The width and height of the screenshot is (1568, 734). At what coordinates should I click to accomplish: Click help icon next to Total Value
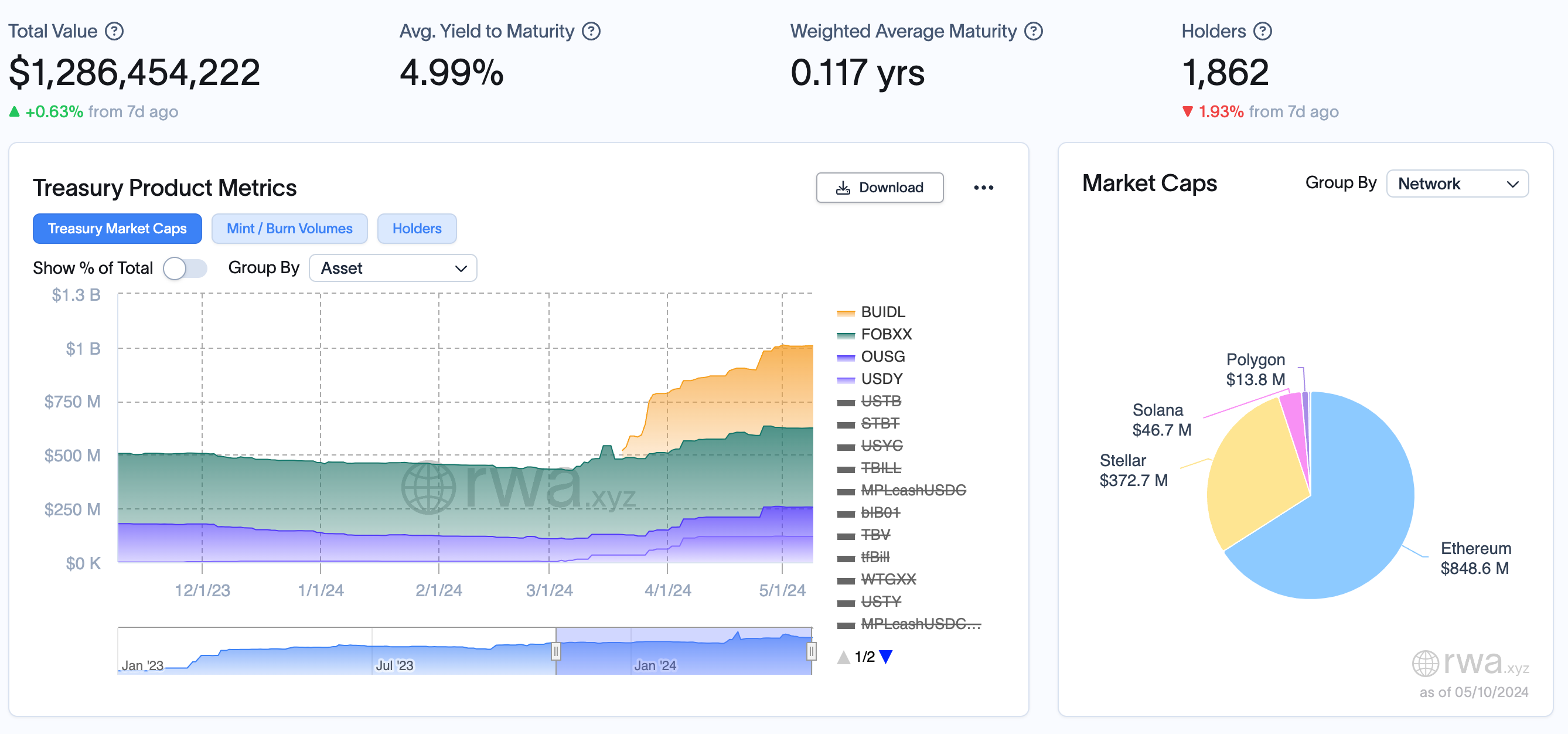[x=114, y=31]
